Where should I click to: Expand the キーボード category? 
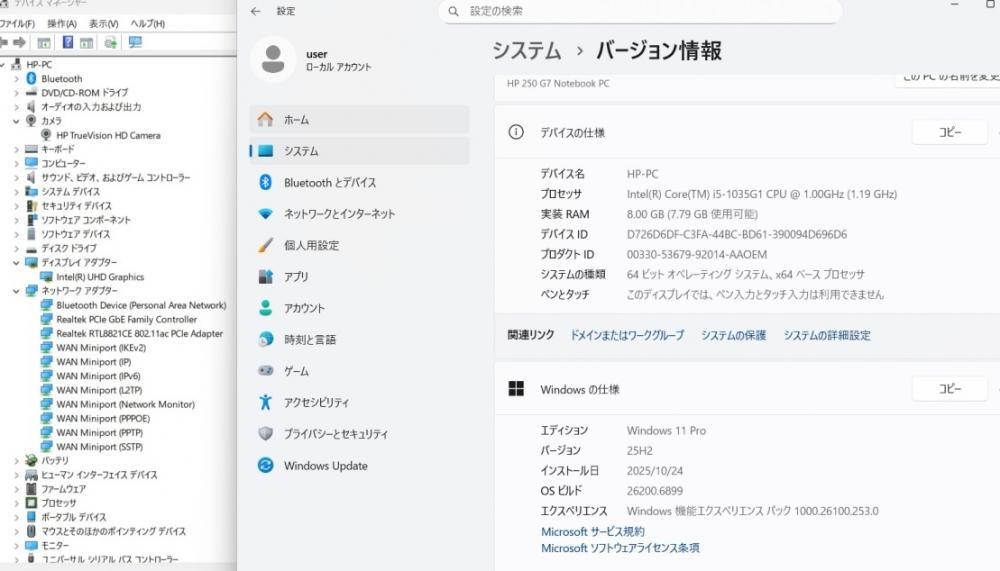pyautogui.click(x=16, y=149)
